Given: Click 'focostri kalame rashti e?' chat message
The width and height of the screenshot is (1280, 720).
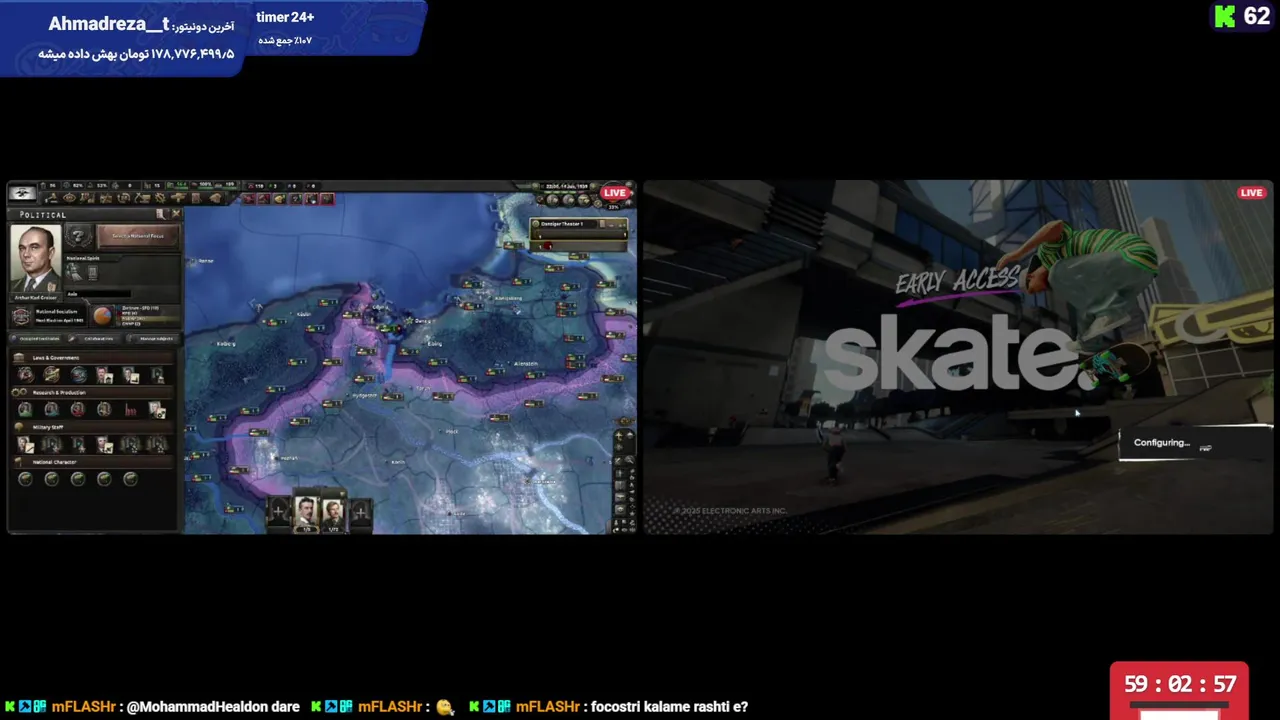Looking at the screenshot, I should [669, 707].
